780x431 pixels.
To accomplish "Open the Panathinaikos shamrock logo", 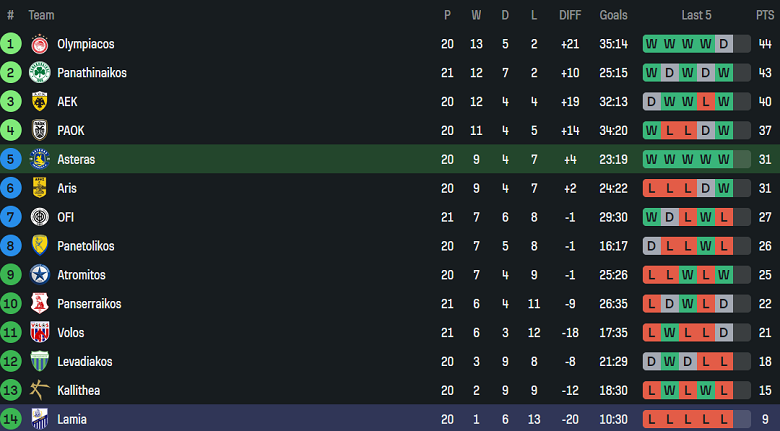I will click(x=40, y=73).
